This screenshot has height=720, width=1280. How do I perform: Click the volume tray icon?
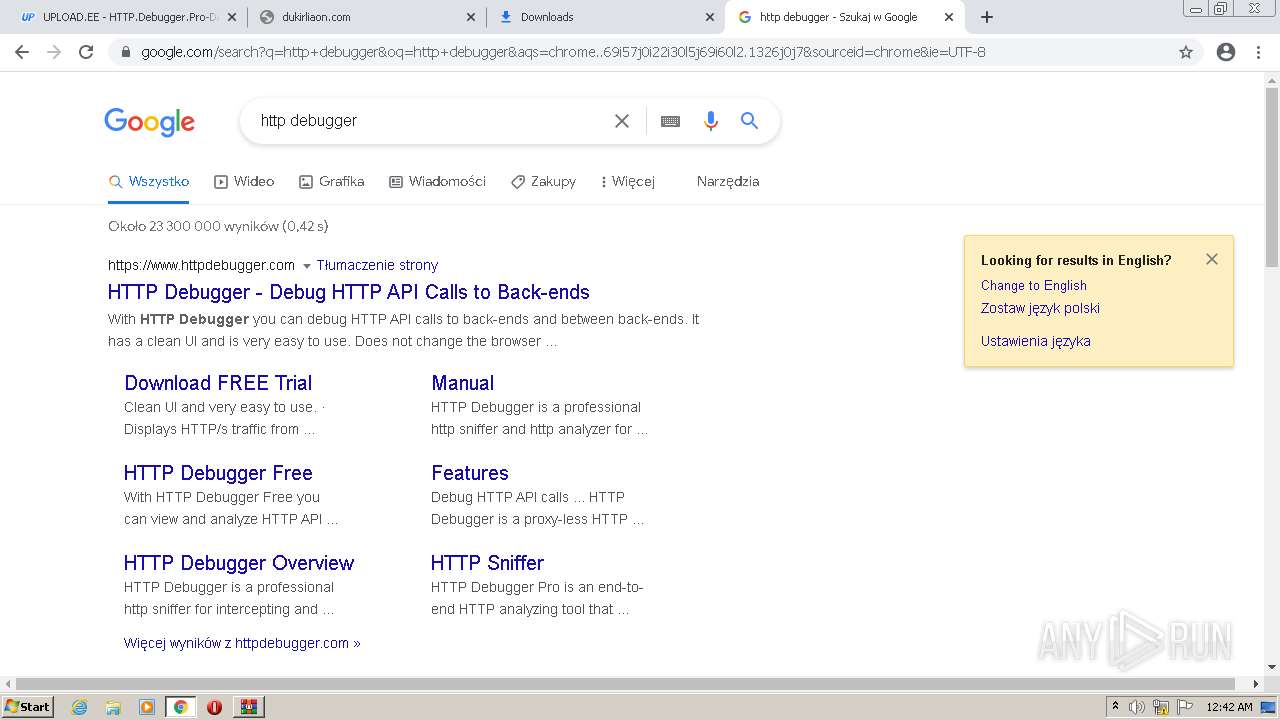pyautogui.click(x=1137, y=707)
